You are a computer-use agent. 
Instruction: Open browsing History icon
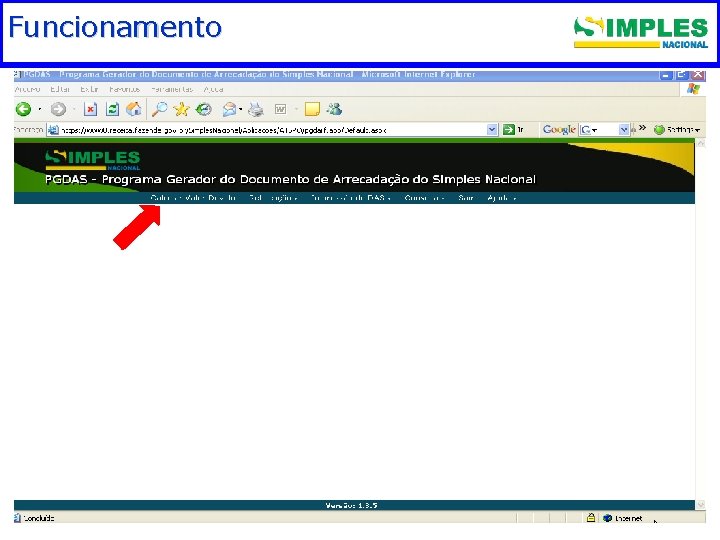[x=203, y=109]
